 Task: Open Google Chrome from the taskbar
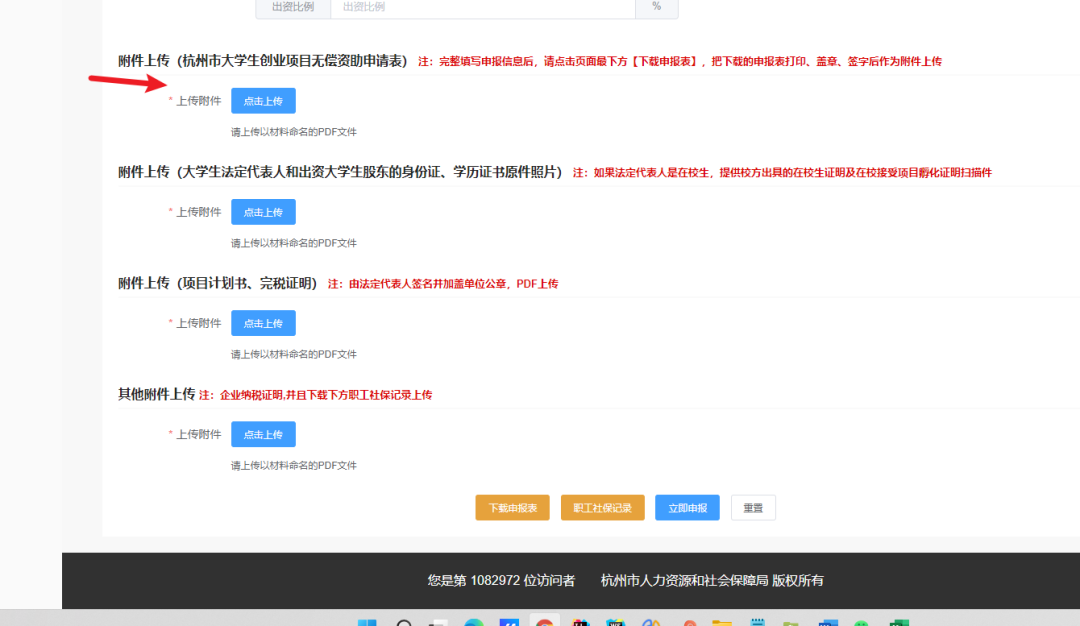545,621
